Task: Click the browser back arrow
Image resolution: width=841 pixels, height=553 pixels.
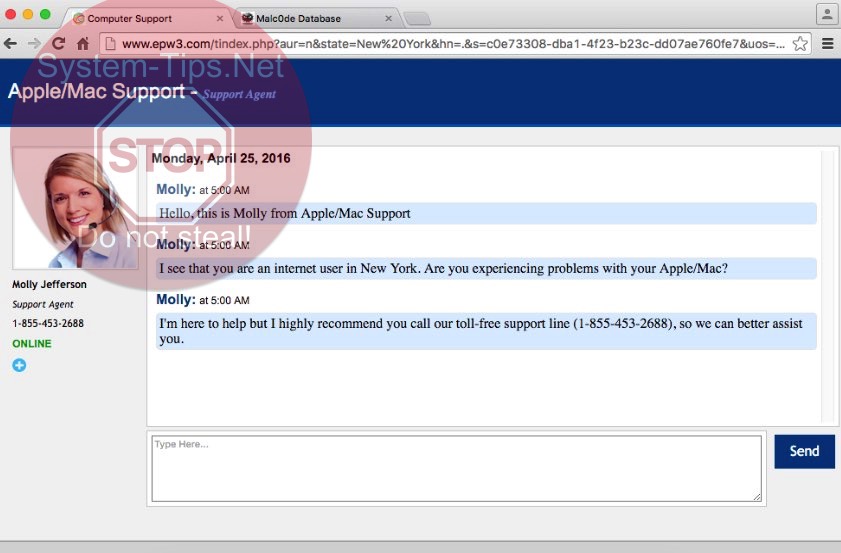Action: pyautogui.click(x=11, y=43)
